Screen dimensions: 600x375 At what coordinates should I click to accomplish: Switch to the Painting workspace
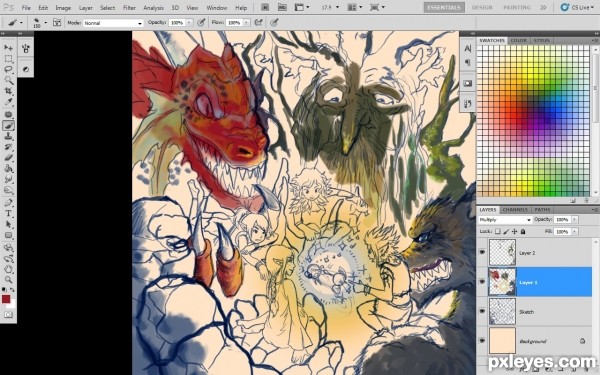pos(517,7)
